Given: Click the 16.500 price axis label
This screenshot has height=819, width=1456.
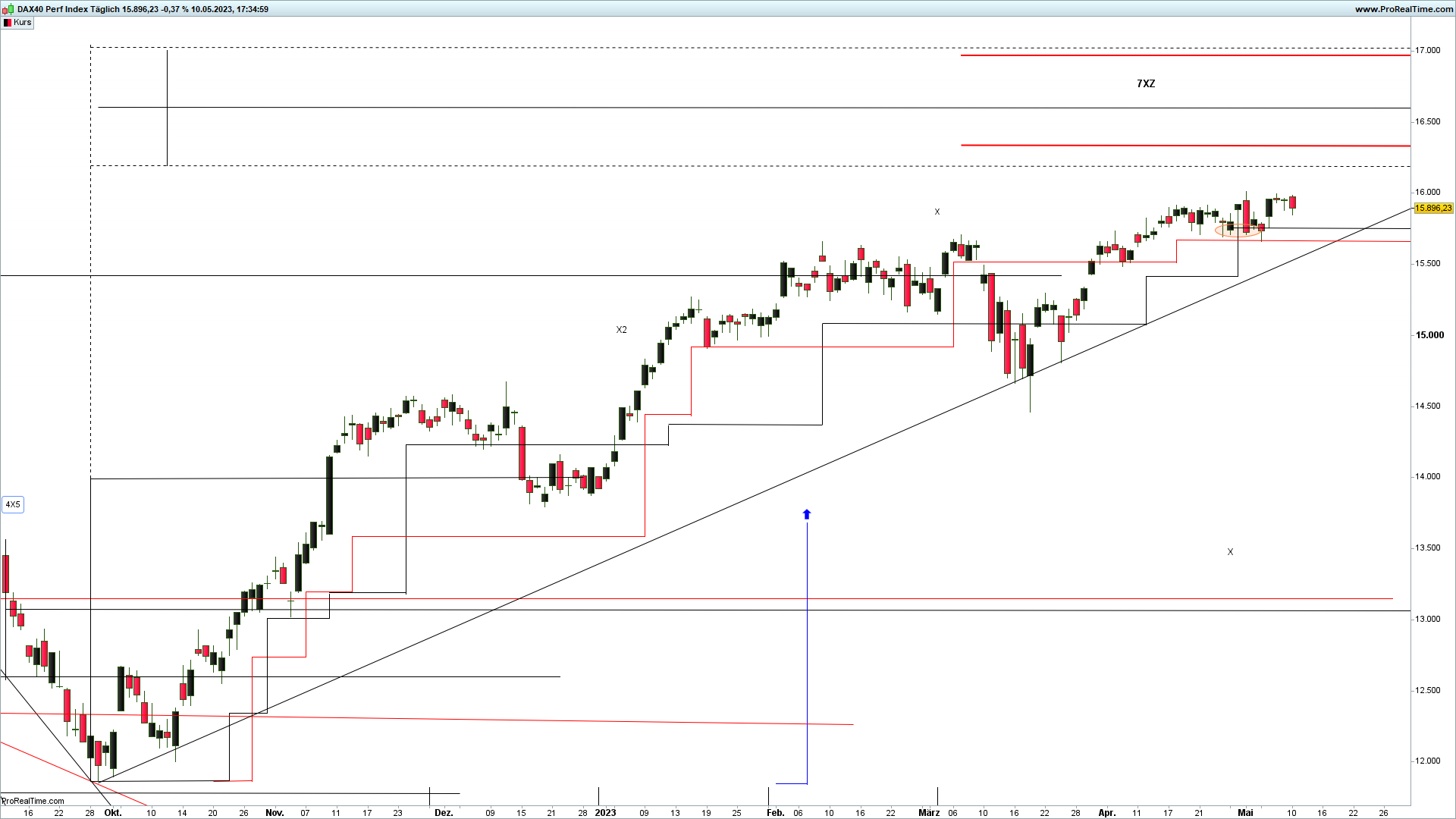Looking at the screenshot, I should tap(1428, 121).
